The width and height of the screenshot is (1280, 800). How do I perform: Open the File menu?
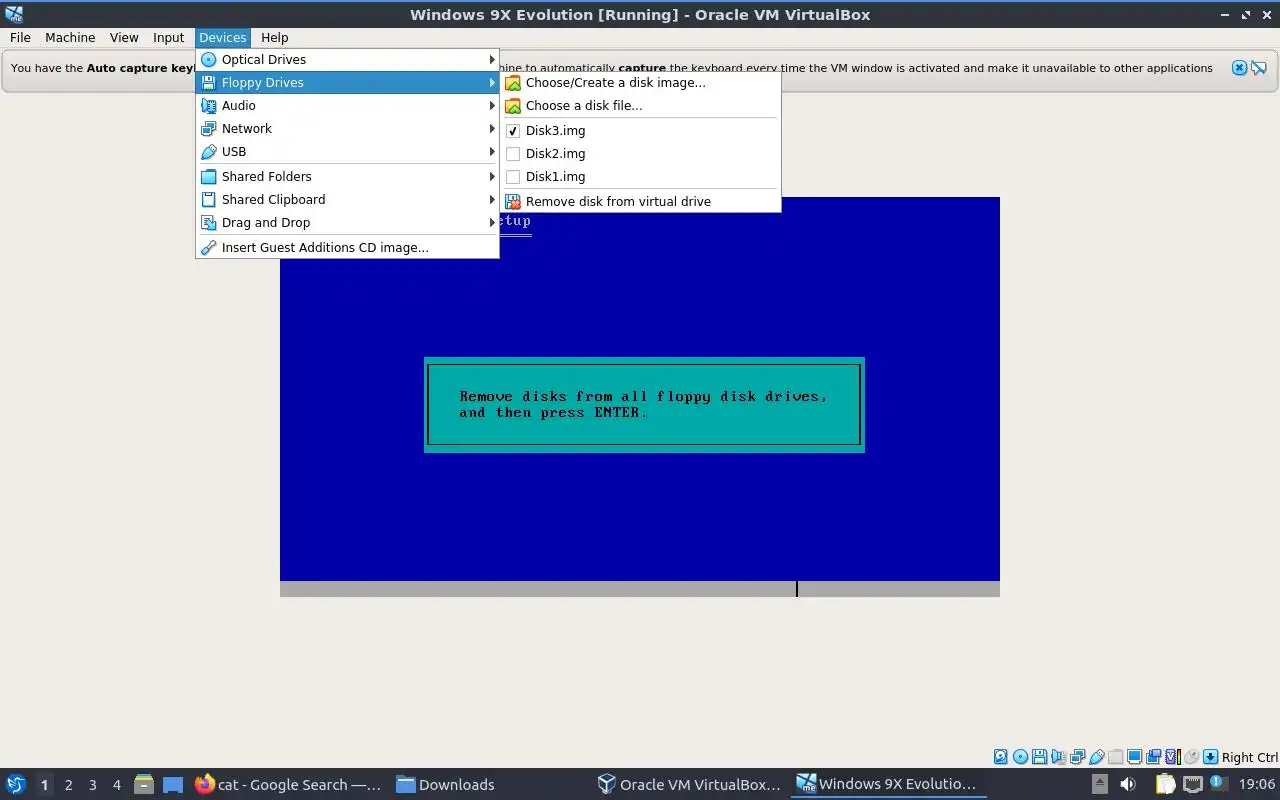(20, 37)
